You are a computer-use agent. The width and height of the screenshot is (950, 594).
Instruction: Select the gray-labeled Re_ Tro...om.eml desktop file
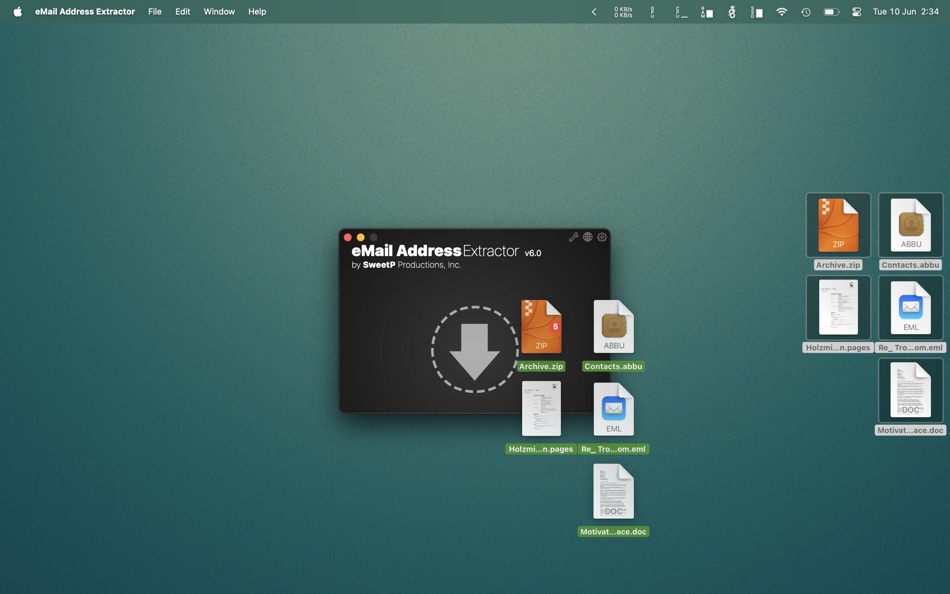(x=911, y=315)
